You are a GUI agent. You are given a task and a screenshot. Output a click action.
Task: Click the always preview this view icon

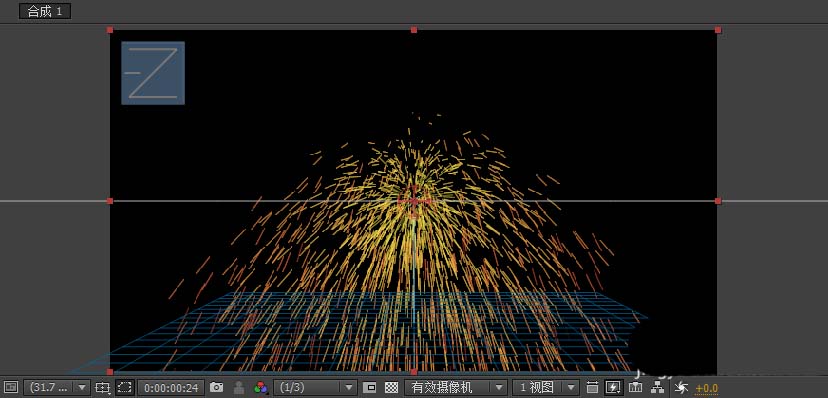[x=11, y=387]
